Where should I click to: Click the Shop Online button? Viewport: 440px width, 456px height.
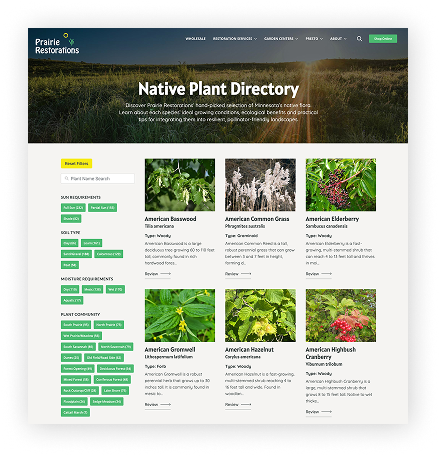pyautogui.click(x=383, y=39)
